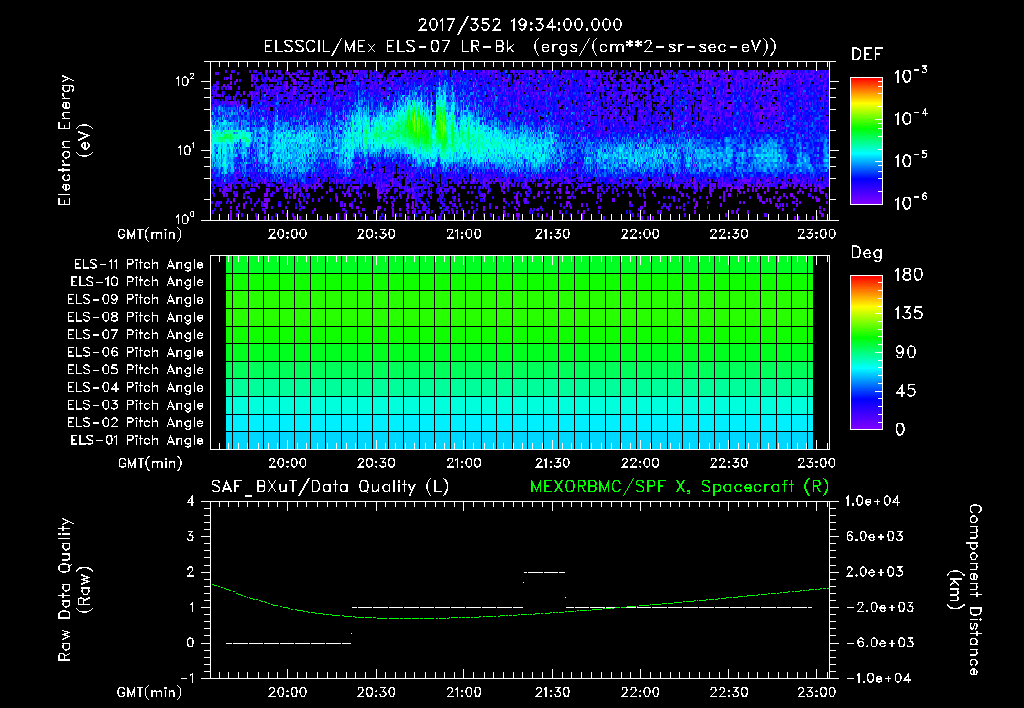Click the timestamp 2017/352 19:34:00.000 title

(x=520, y=25)
